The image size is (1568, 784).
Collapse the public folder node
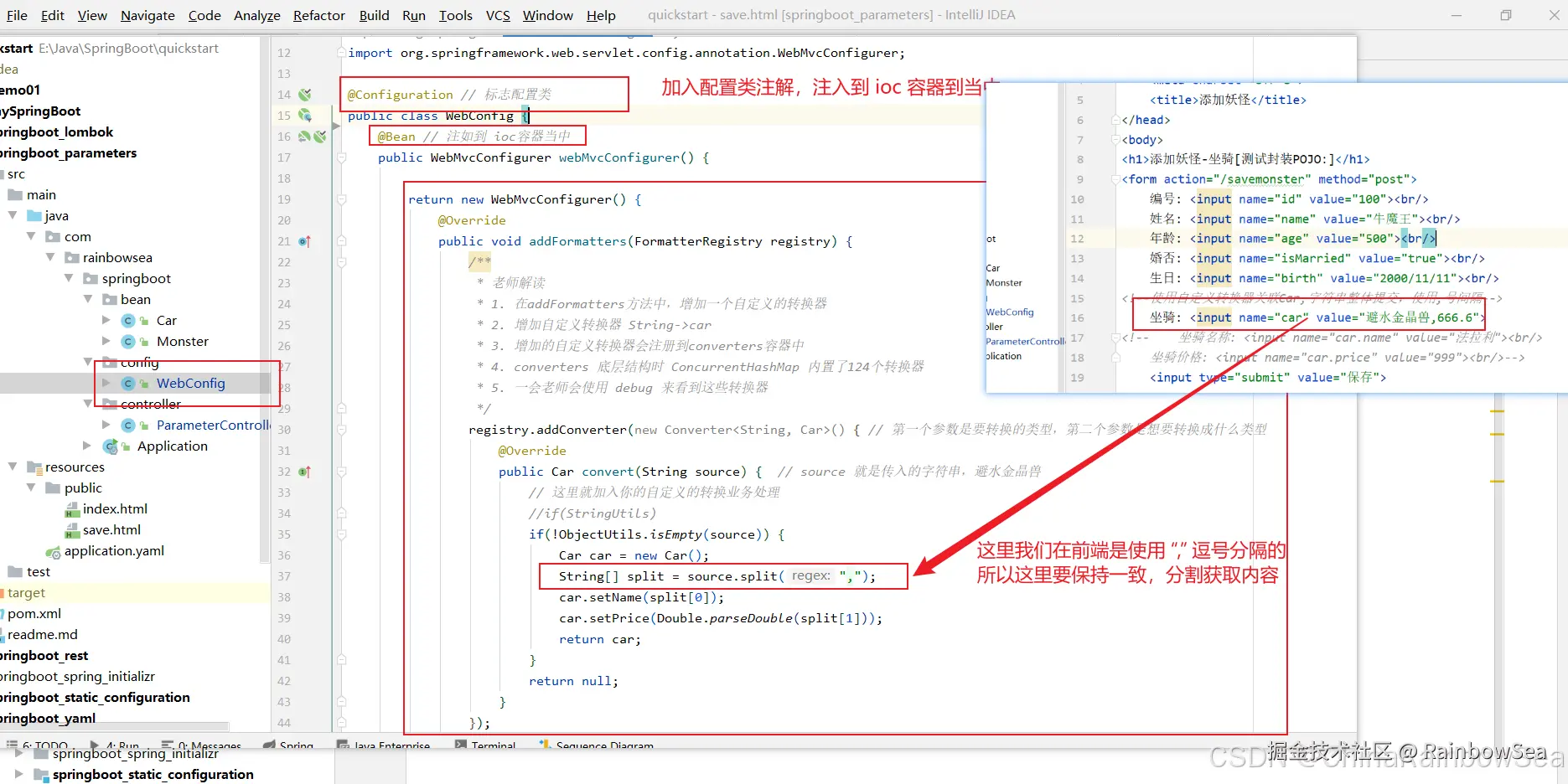click(31, 488)
